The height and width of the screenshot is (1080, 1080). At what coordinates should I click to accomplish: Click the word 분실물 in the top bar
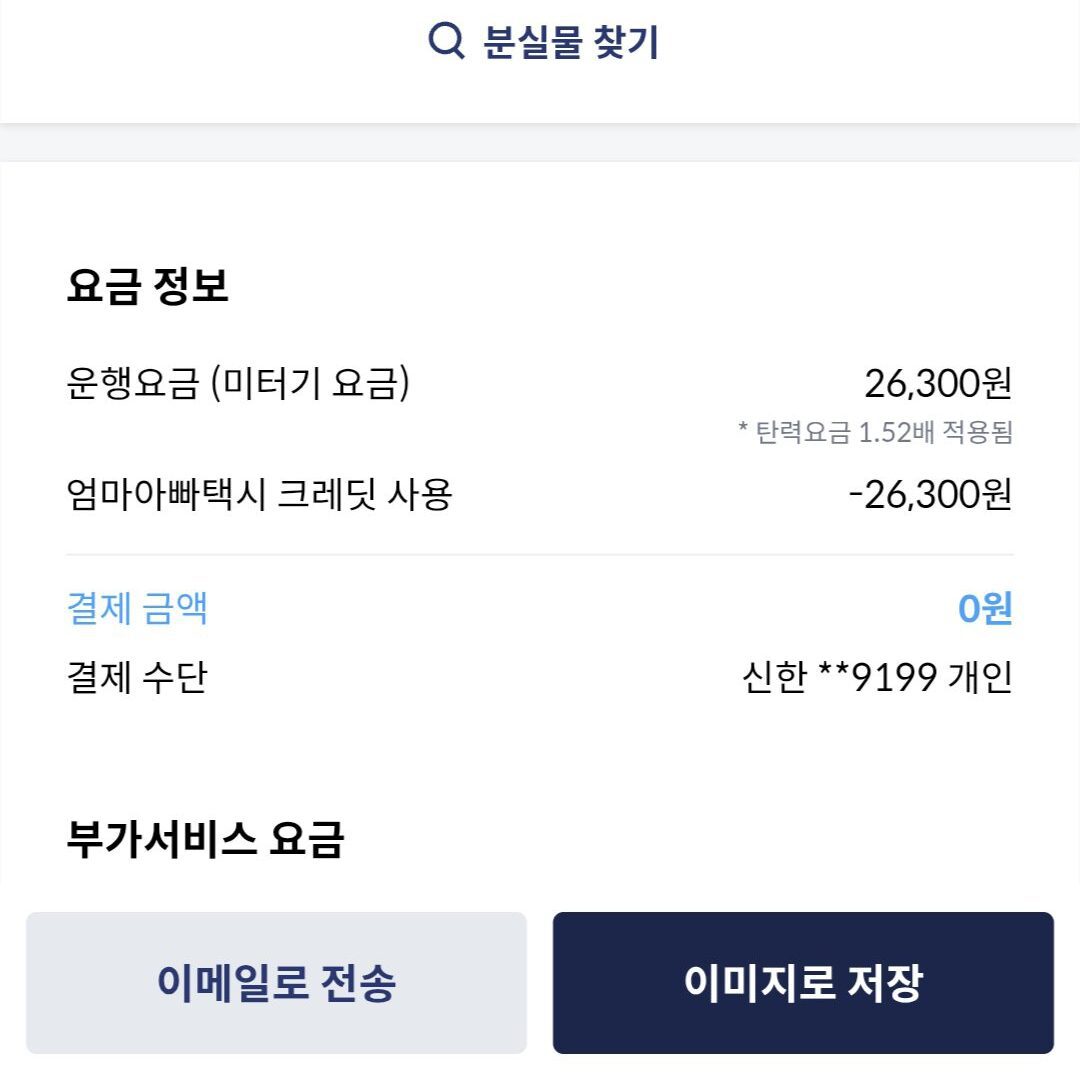[532, 42]
